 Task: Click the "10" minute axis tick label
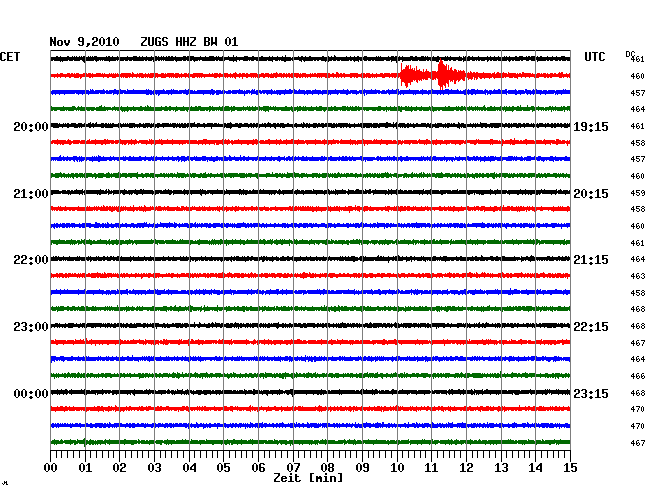click(397, 468)
